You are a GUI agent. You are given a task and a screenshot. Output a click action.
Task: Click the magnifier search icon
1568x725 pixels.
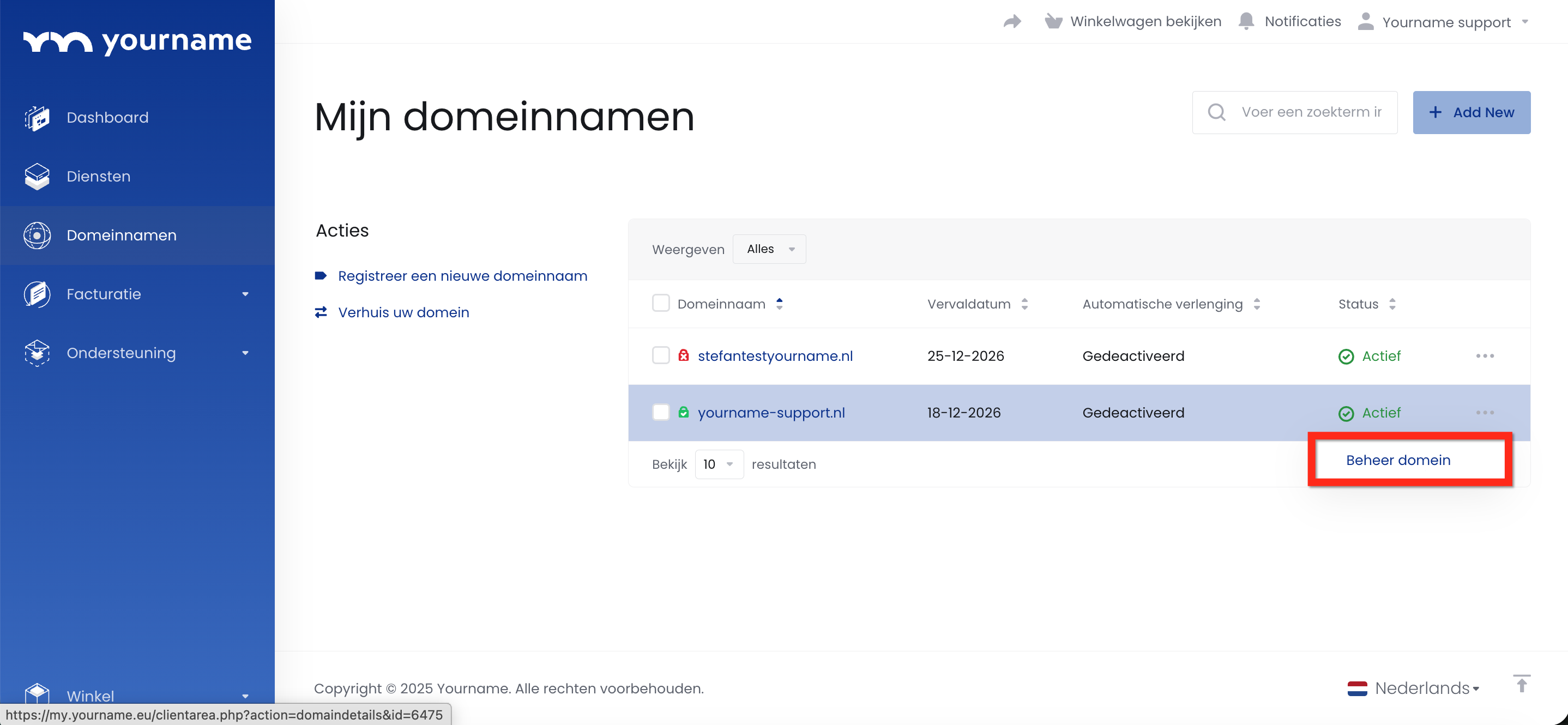click(x=1216, y=112)
